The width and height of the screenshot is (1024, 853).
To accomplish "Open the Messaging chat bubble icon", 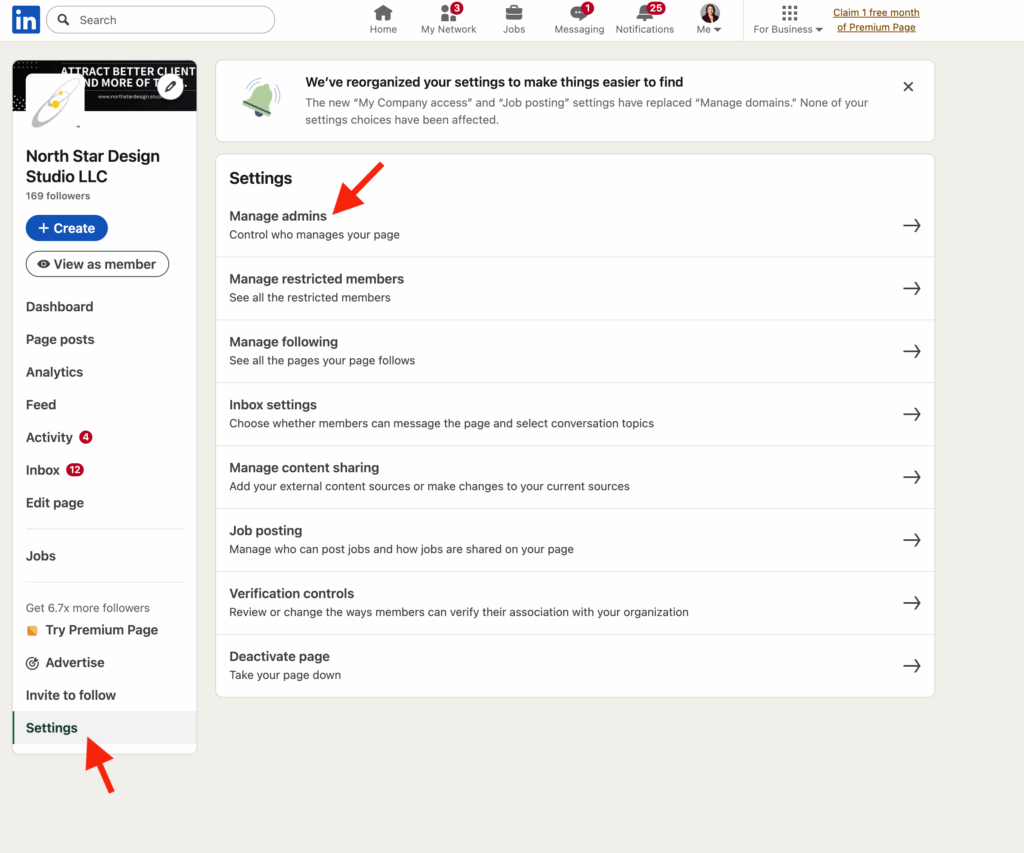I will pos(579,12).
